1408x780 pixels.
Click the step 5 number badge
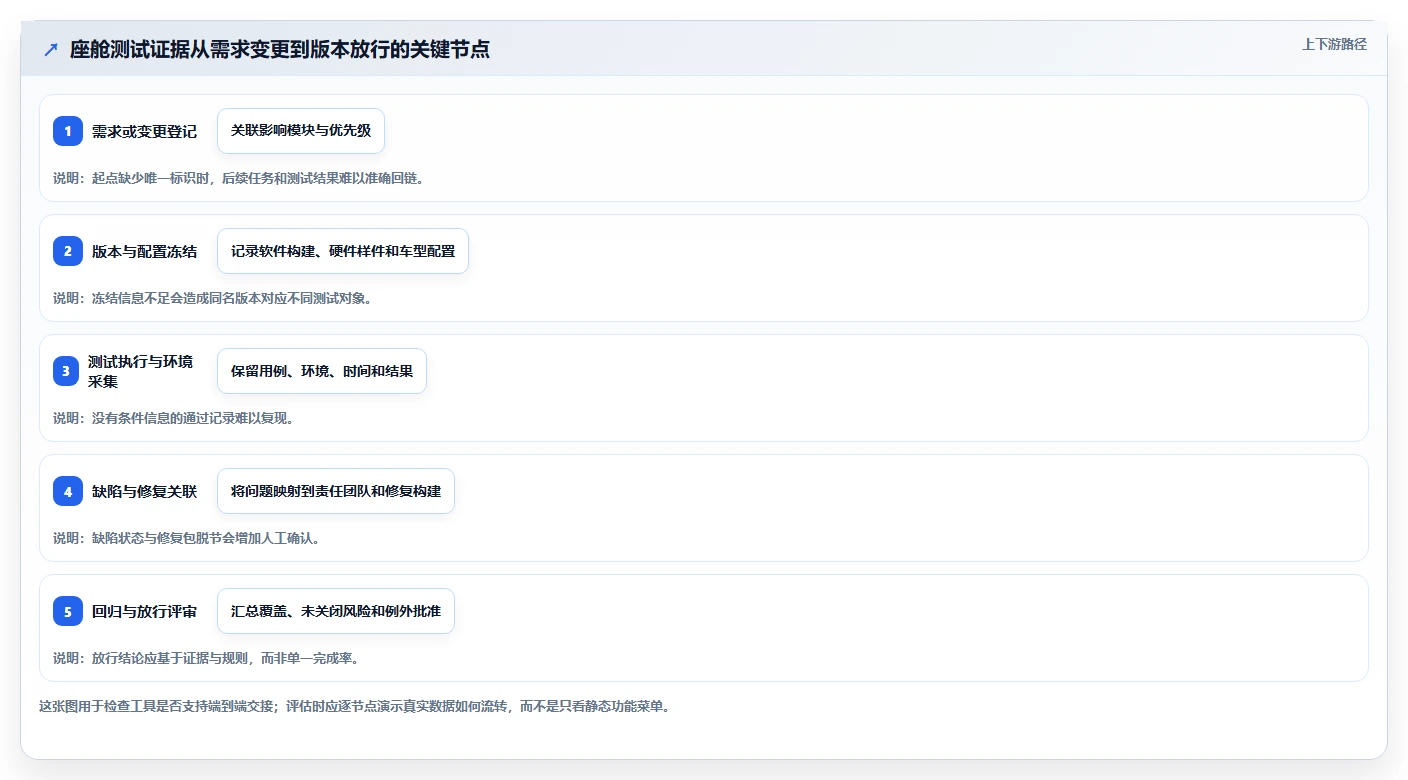[68, 611]
